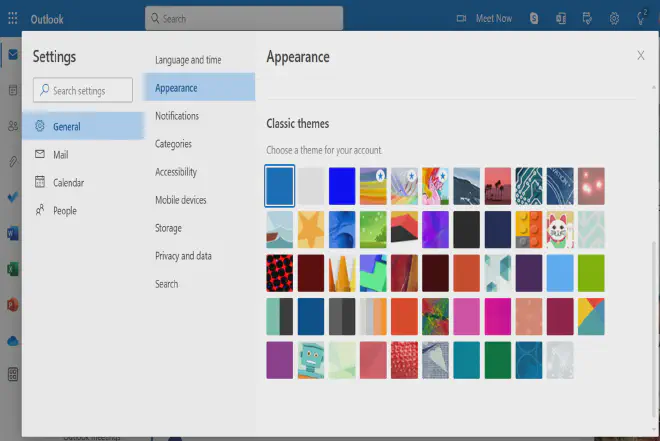Open Excel from the left app rail
This screenshot has height=441, width=660.
pos(13,269)
